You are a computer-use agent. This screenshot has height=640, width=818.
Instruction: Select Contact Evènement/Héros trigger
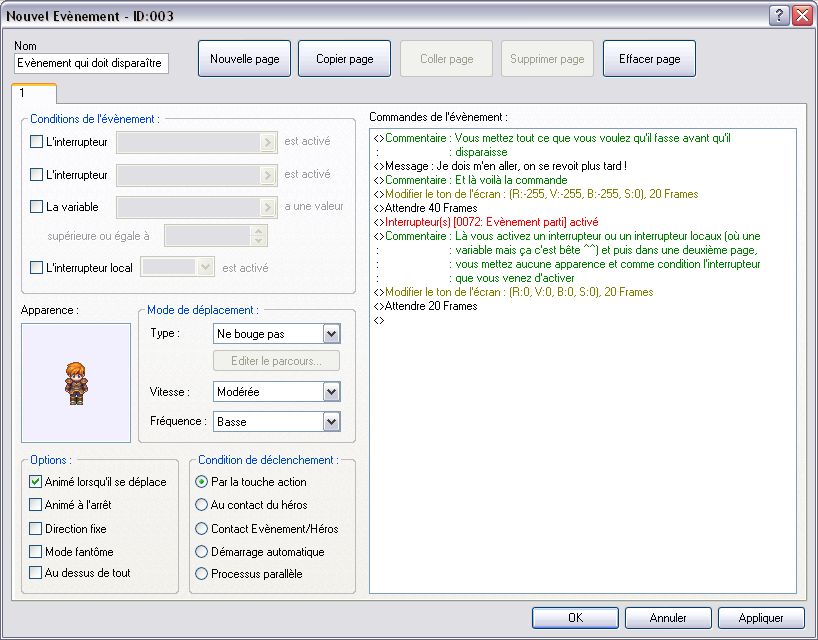pos(201,528)
